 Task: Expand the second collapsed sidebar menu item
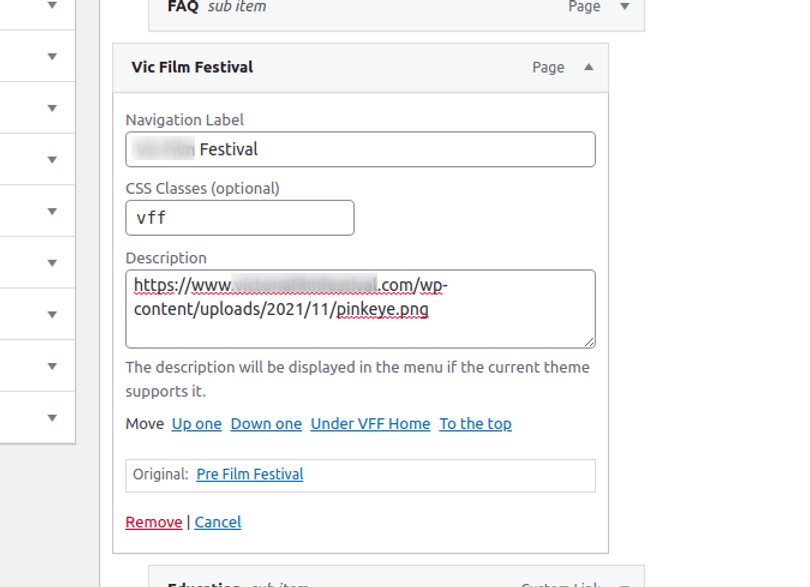pyautogui.click(x=52, y=56)
